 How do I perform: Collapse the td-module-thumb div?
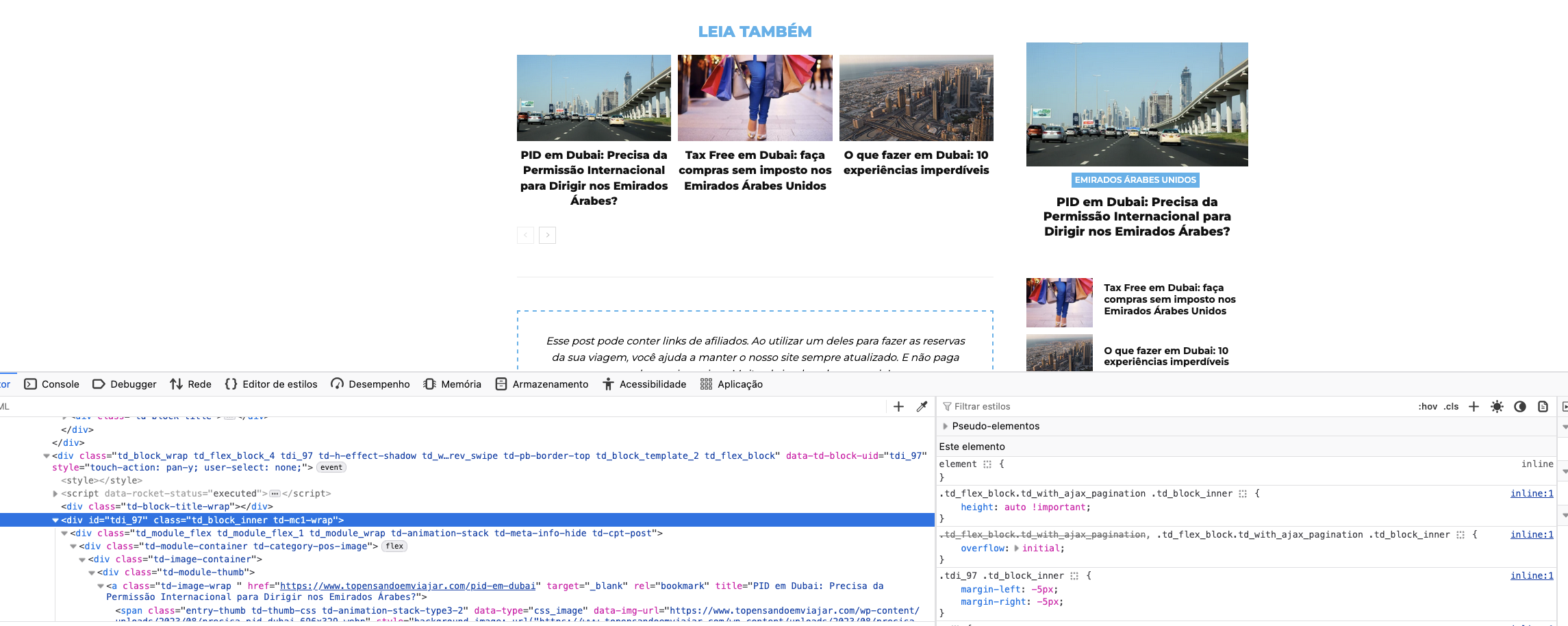point(92,573)
